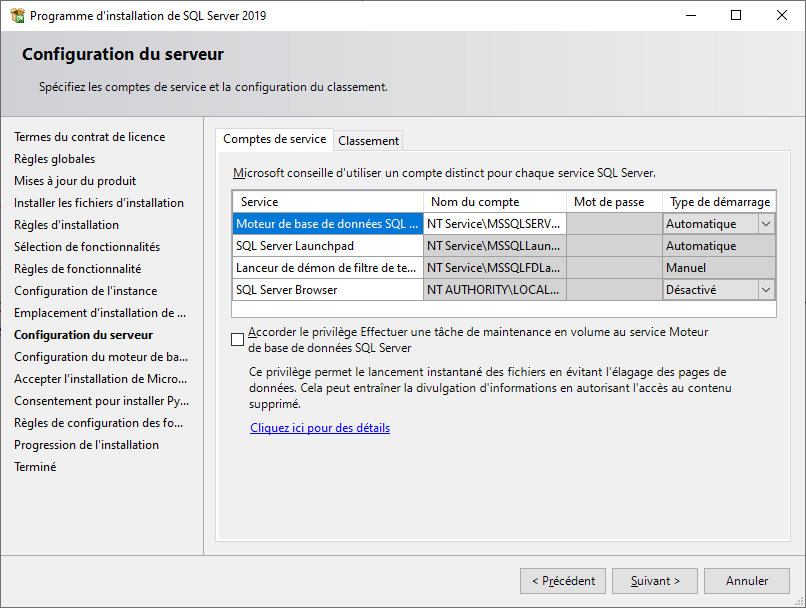Click the Service column header
806x608 pixels.
tap(327, 202)
